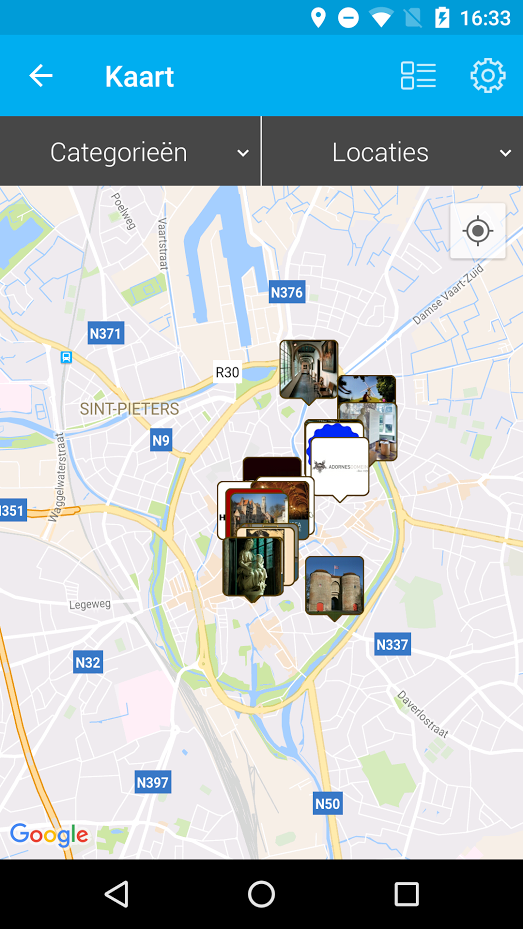Tap the SINT-PIETERS map label

tap(130, 409)
